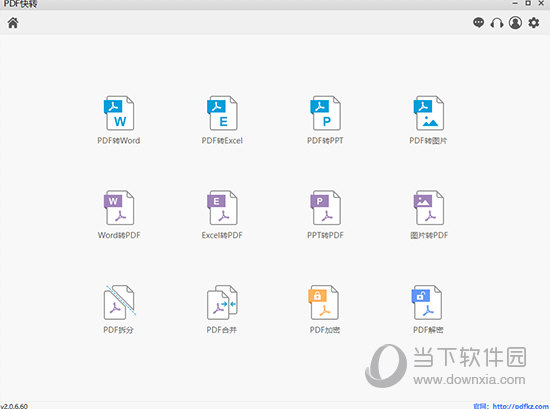Viewport: 550px width, 409px height.
Task: Click the 'PDF转Excel' text label
Action: coord(222,141)
